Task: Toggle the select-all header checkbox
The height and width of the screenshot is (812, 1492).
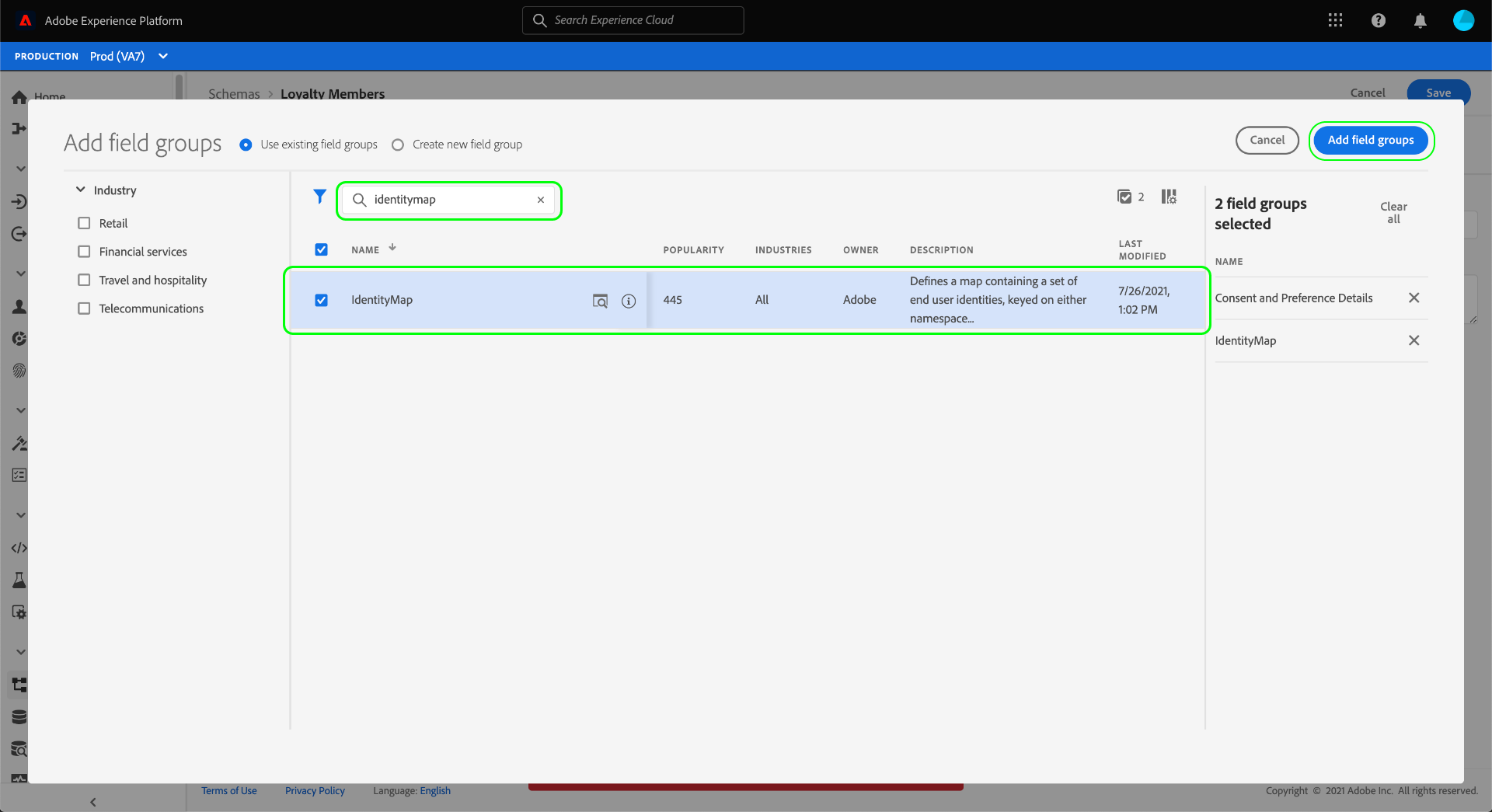Action: pos(321,249)
